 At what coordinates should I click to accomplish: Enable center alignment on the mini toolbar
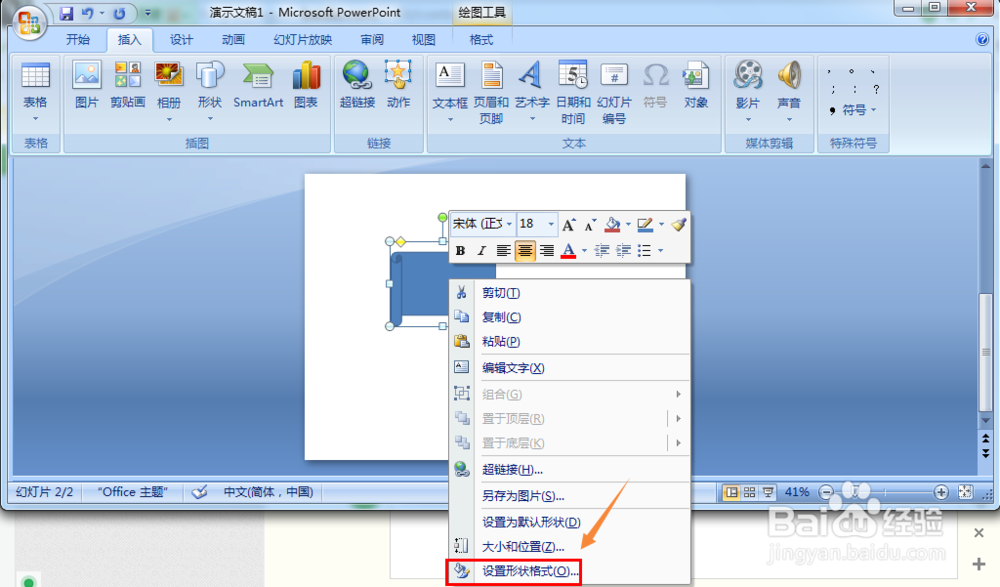coord(525,250)
